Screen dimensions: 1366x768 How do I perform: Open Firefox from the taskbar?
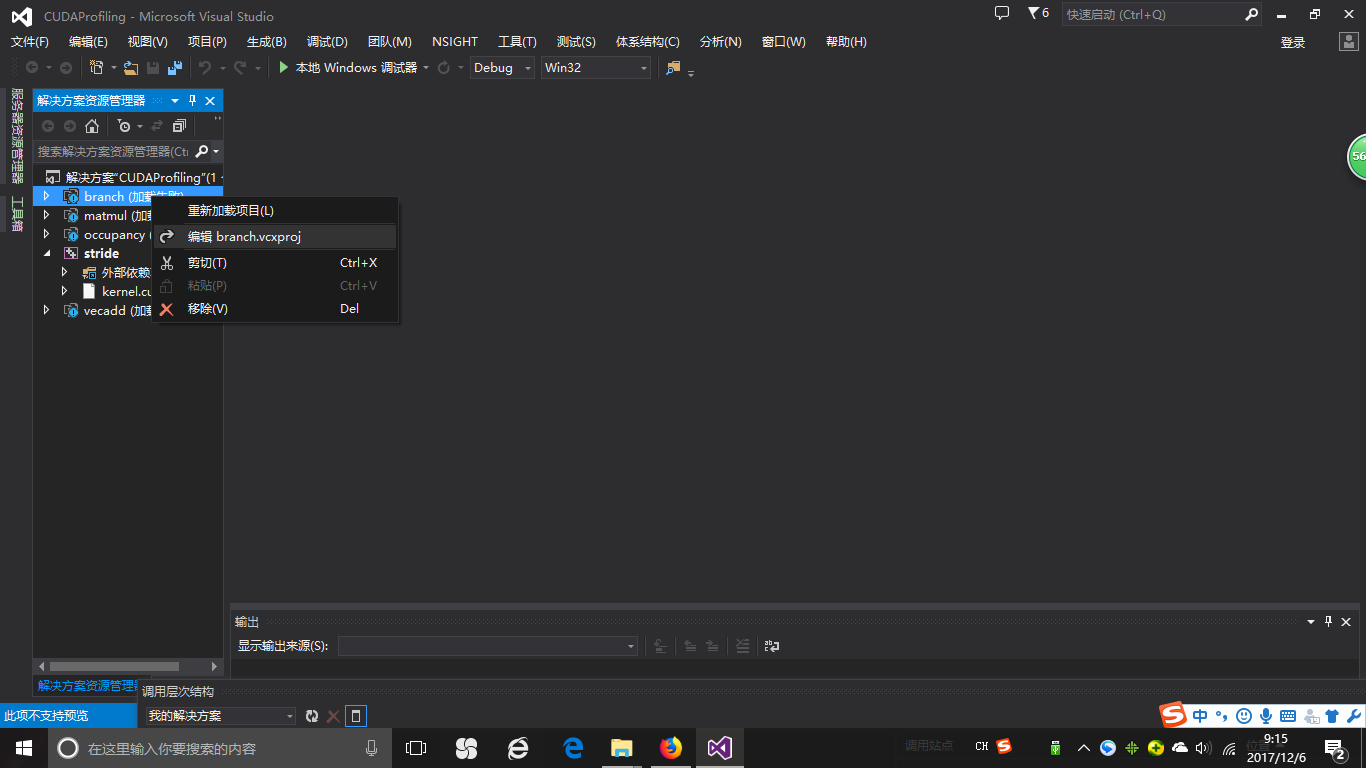(x=670, y=748)
